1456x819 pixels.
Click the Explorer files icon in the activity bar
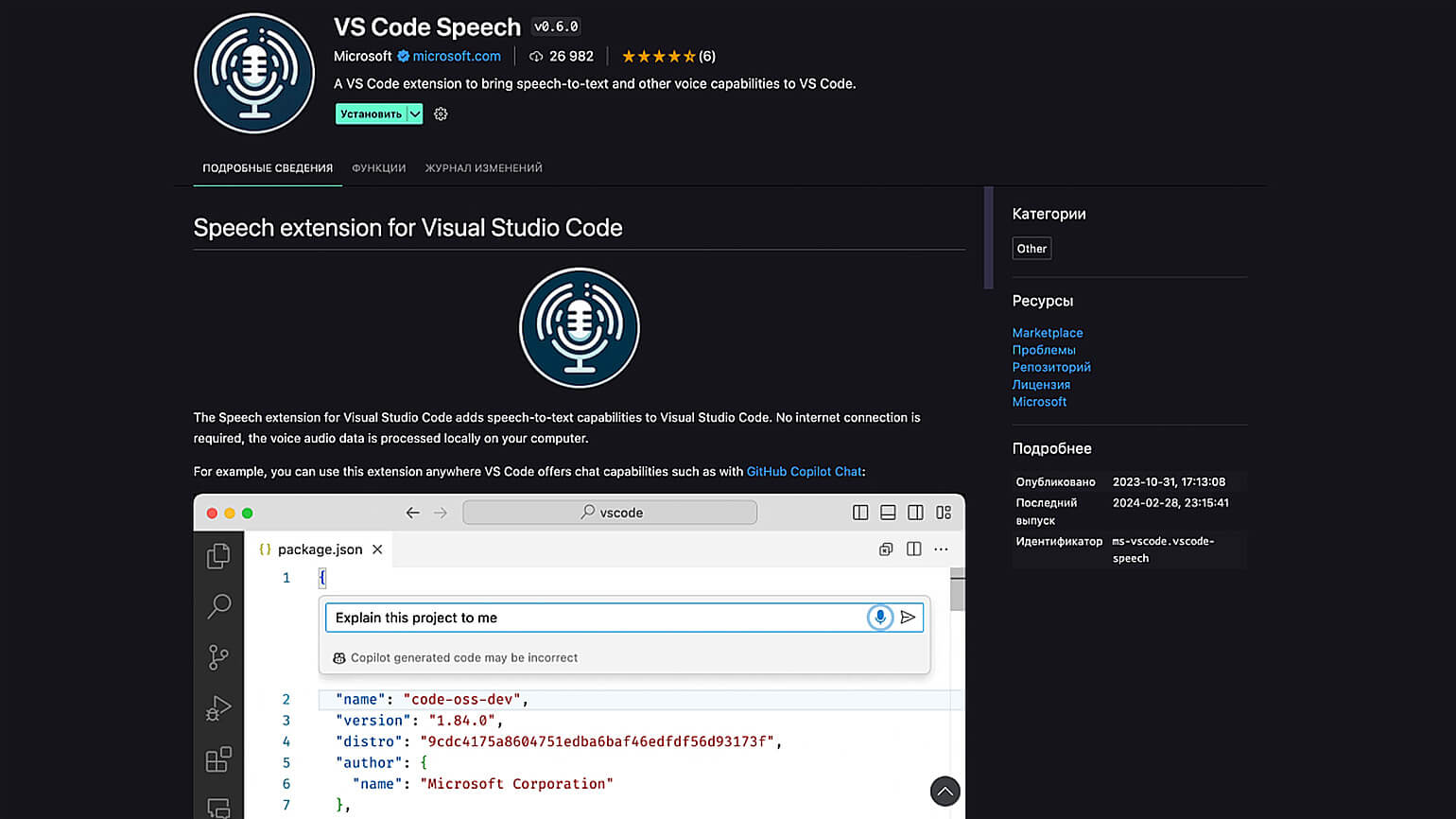(218, 556)
